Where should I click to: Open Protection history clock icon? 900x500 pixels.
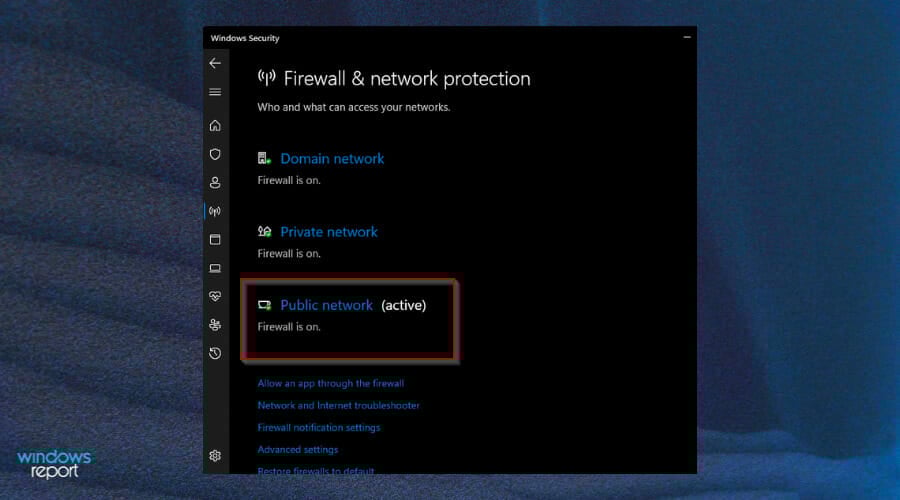215,353
